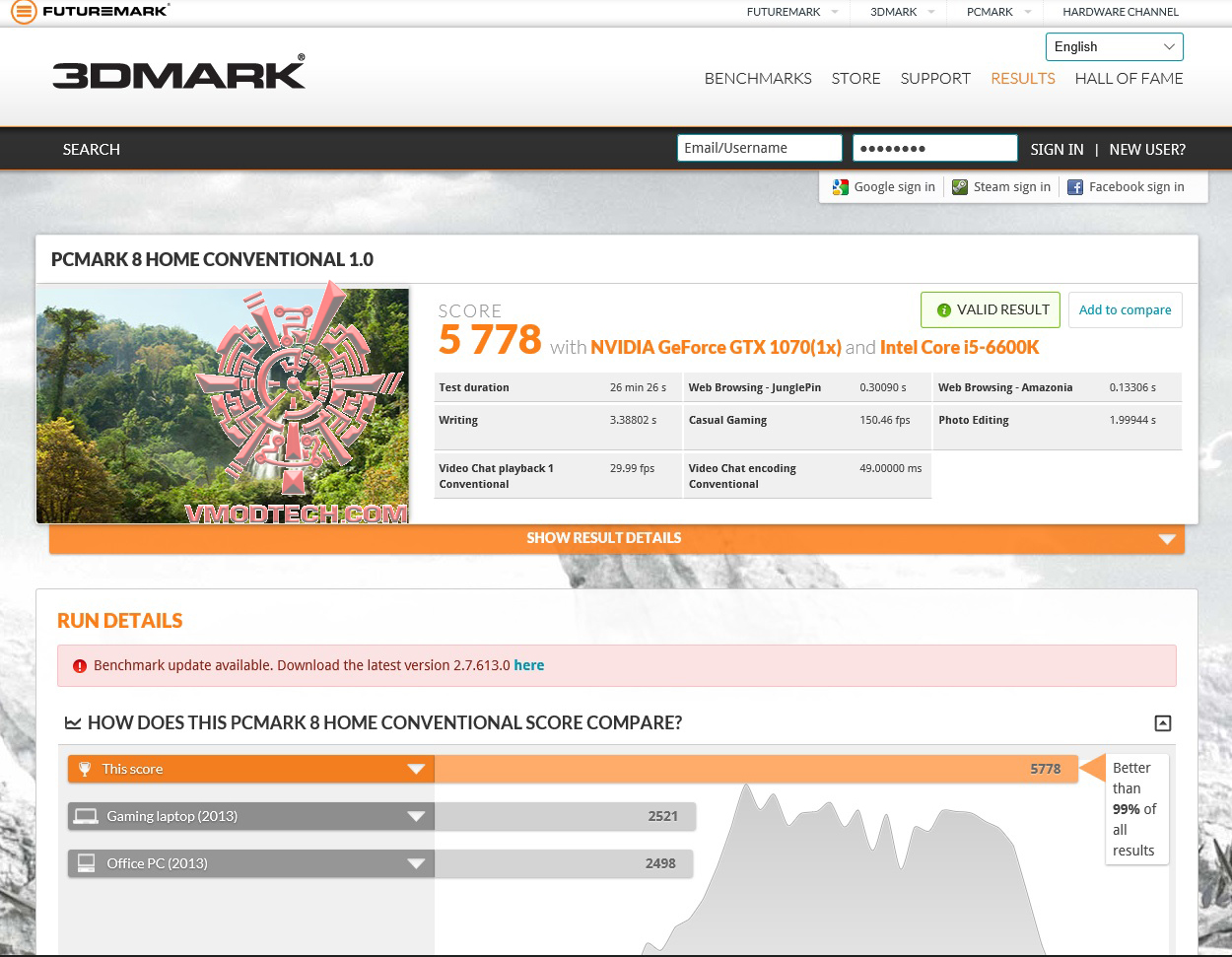Click the Futuremark logo icon

(25, 13)
